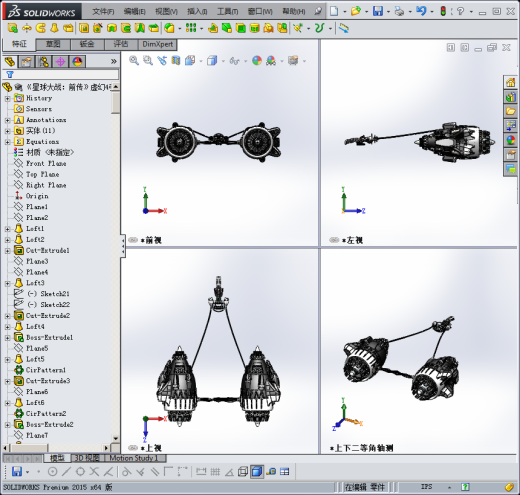Screen dimensions: 520x495
Task: Open the SolidWorks Resources home icon
Action: tap(510, 82)
